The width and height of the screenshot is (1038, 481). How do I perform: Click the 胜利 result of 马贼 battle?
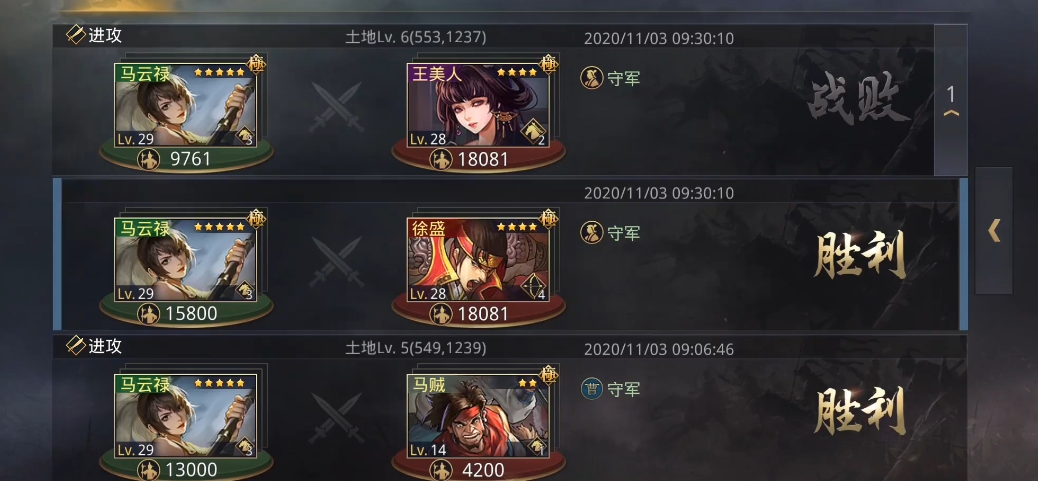(x=859, y=411)
